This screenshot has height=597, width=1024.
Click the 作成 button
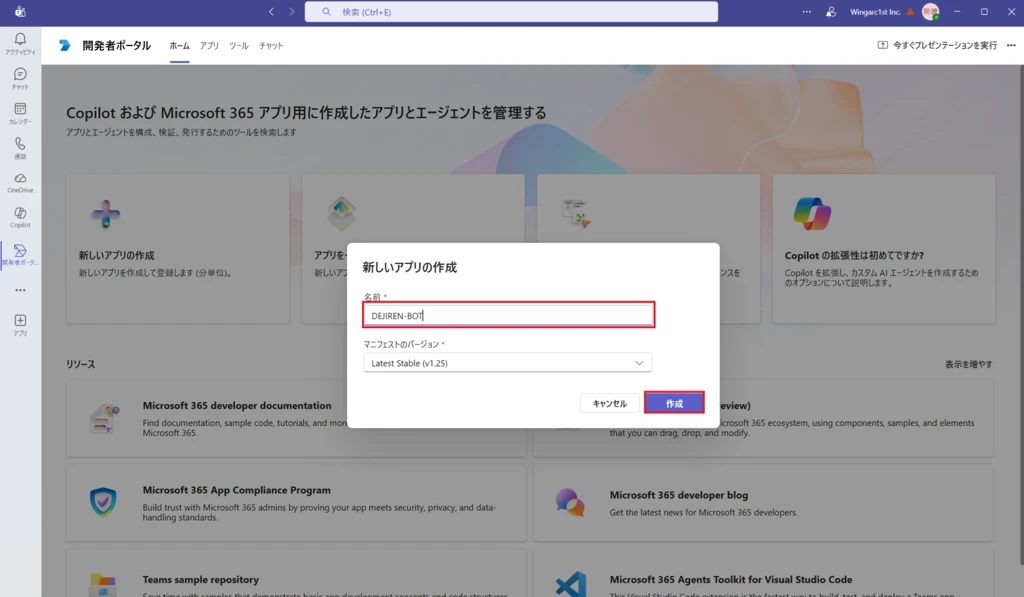click(x=674, y=403)
